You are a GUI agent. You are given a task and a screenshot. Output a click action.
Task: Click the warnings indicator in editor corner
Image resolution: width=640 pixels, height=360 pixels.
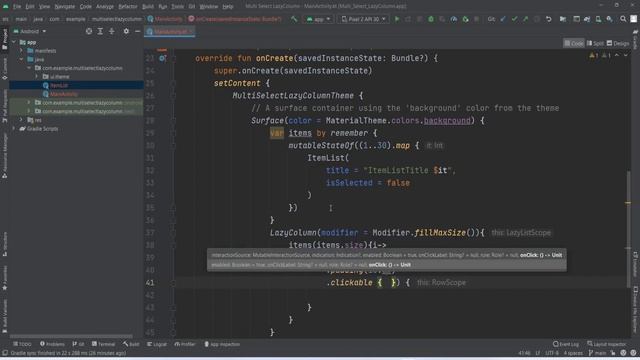[x=599, y=55]
